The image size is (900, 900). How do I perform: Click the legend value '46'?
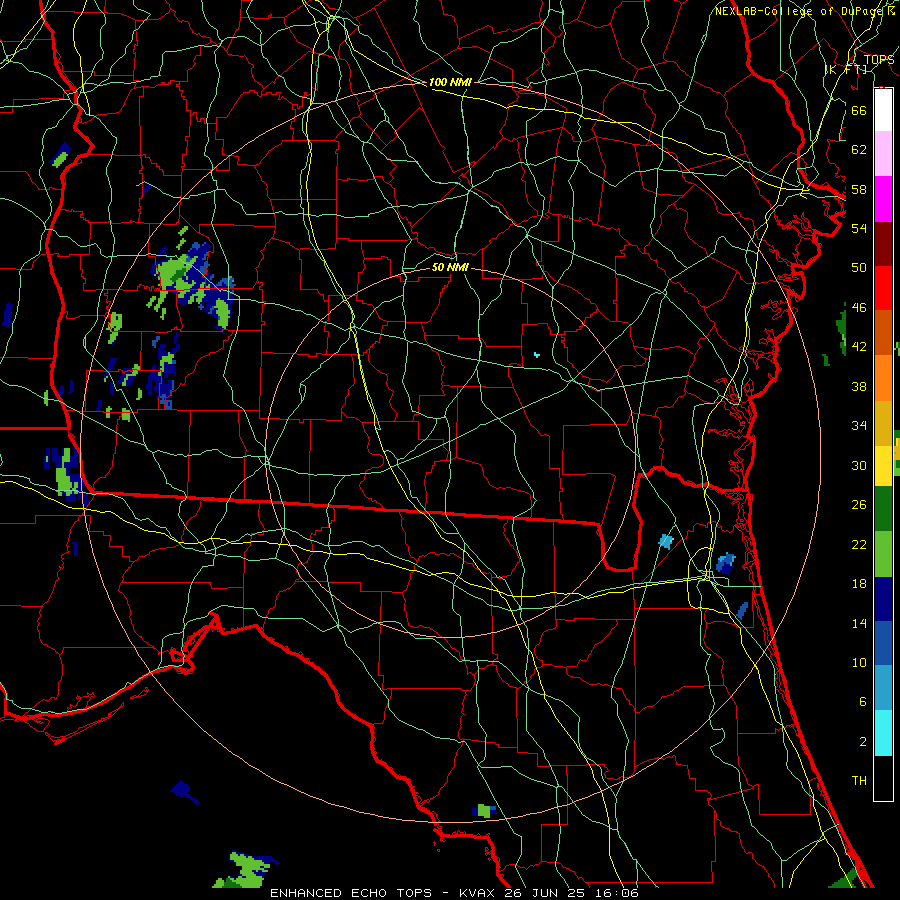[859, 308]
